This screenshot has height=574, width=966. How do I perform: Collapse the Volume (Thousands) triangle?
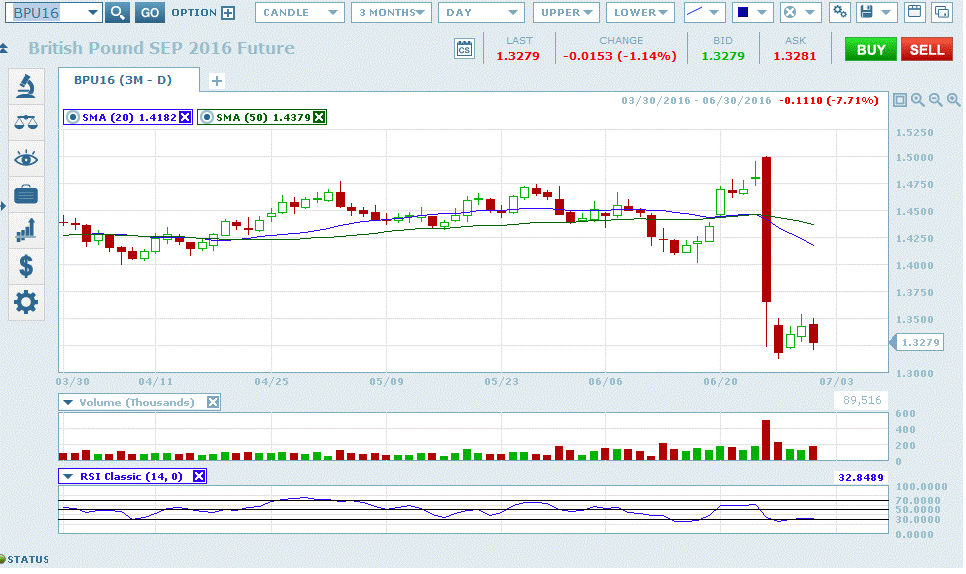click(x=68, y=402)
